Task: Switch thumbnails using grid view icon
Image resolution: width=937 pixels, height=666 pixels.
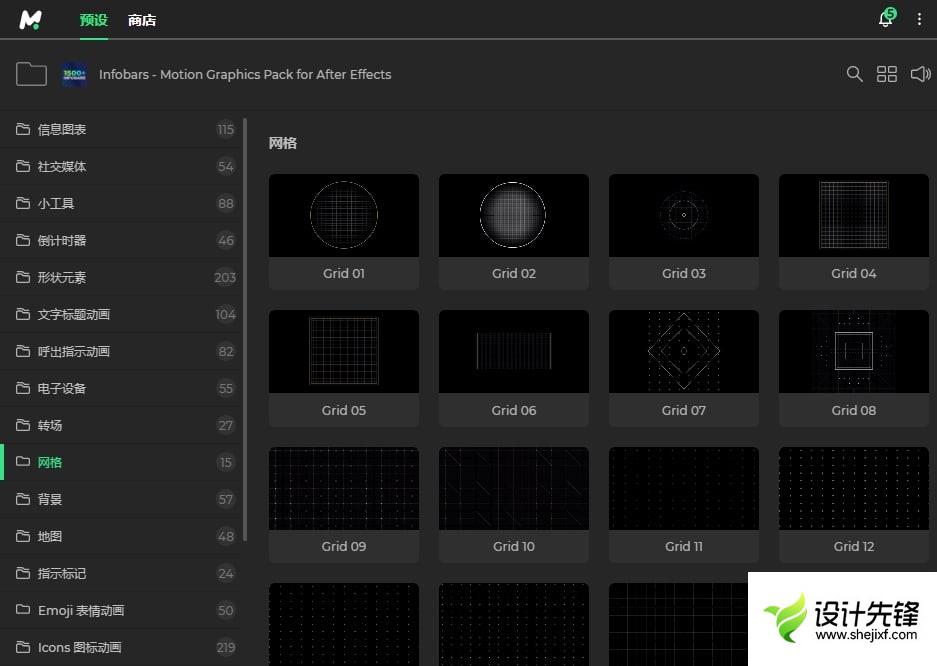Action: point(887,74)
